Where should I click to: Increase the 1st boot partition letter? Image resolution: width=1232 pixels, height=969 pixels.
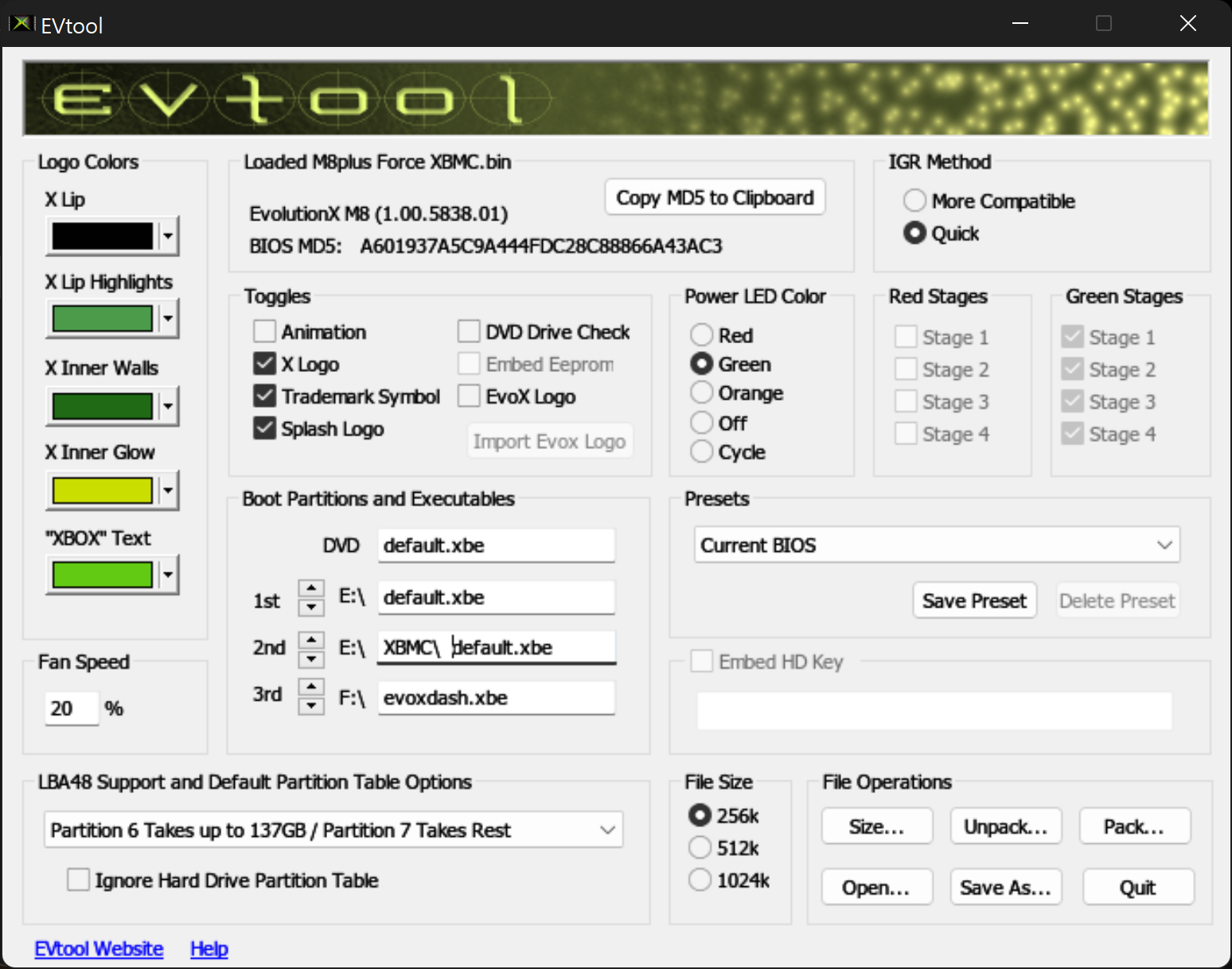pyautogui.click(x=311, y=589)
